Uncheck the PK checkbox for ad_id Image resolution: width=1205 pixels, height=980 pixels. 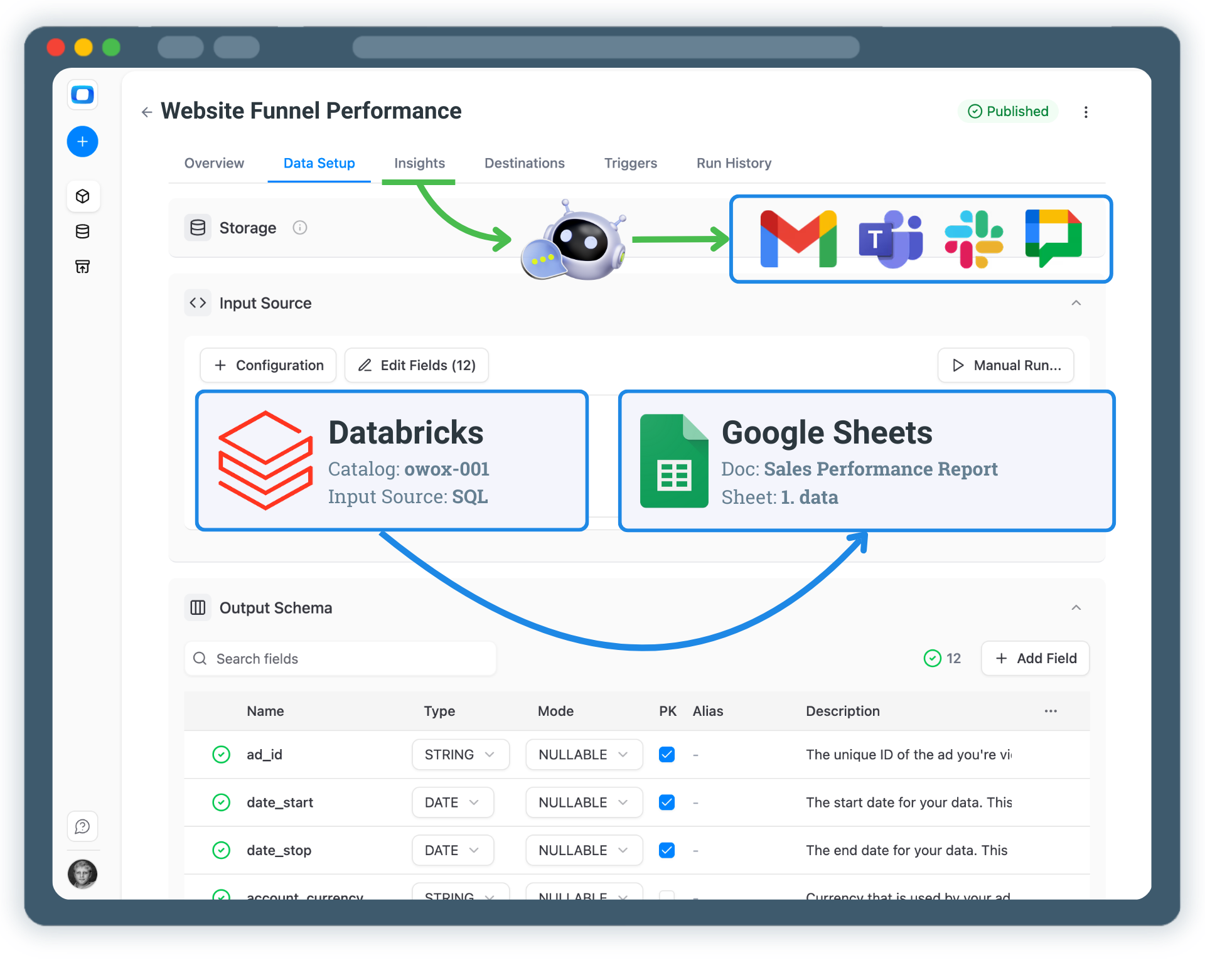(x=667, y=754)
